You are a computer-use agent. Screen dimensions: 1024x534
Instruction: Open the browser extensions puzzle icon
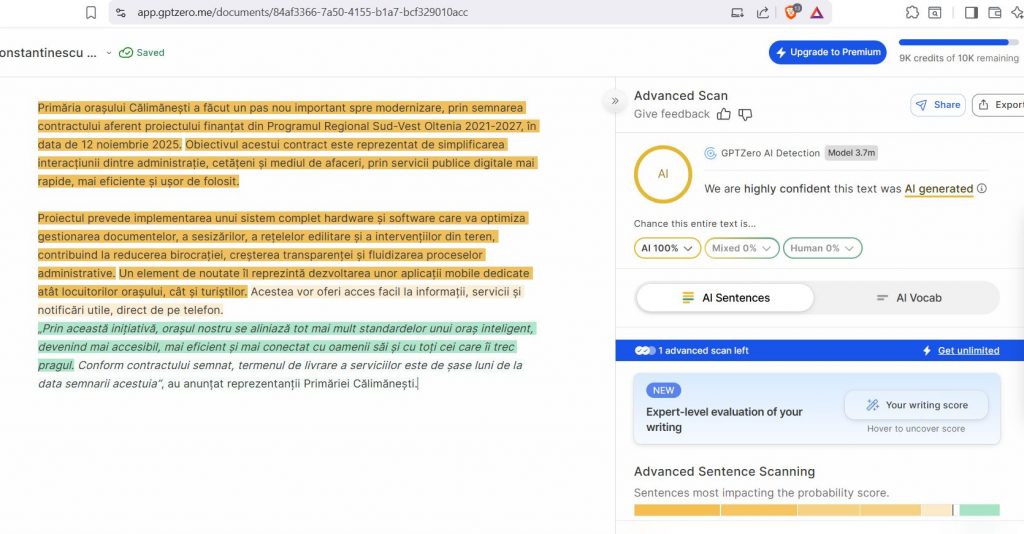click(912, 13)
